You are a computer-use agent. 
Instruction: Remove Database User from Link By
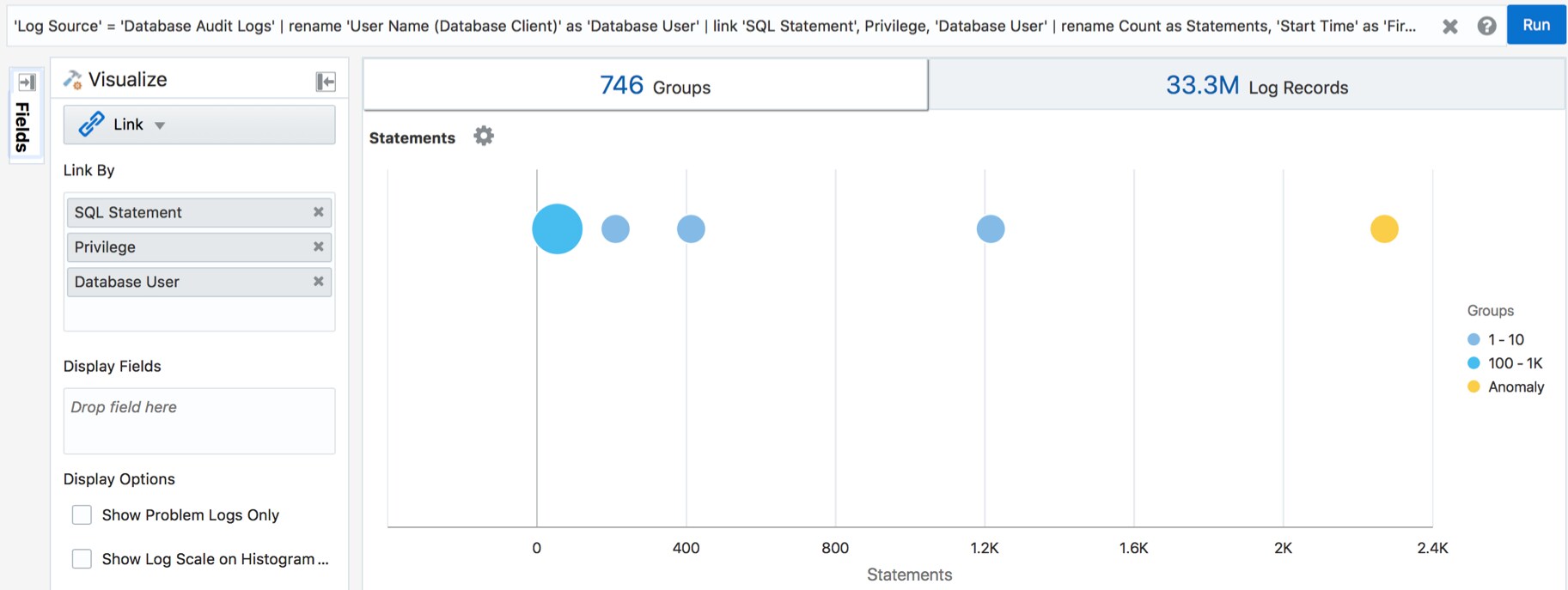coord(318,282)
